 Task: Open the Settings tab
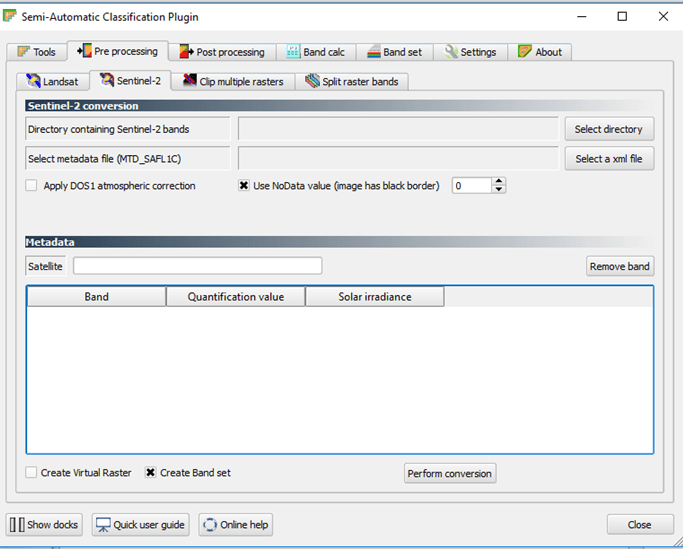click(x=470, y=52)
